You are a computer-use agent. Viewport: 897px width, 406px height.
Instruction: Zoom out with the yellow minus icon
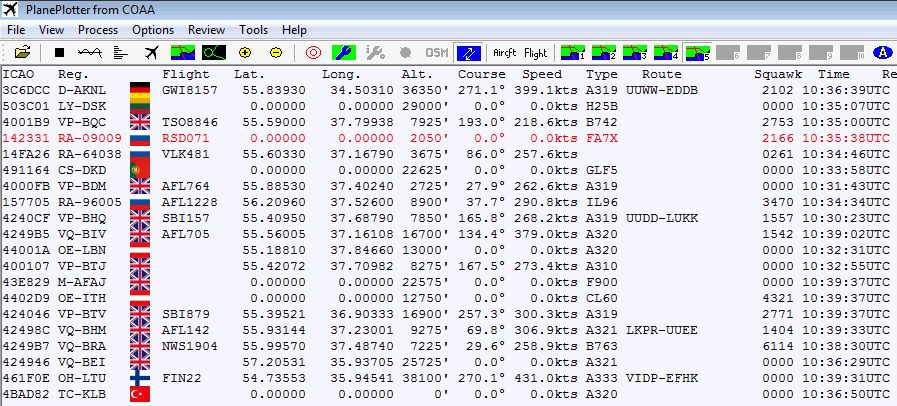pos(276,53)
